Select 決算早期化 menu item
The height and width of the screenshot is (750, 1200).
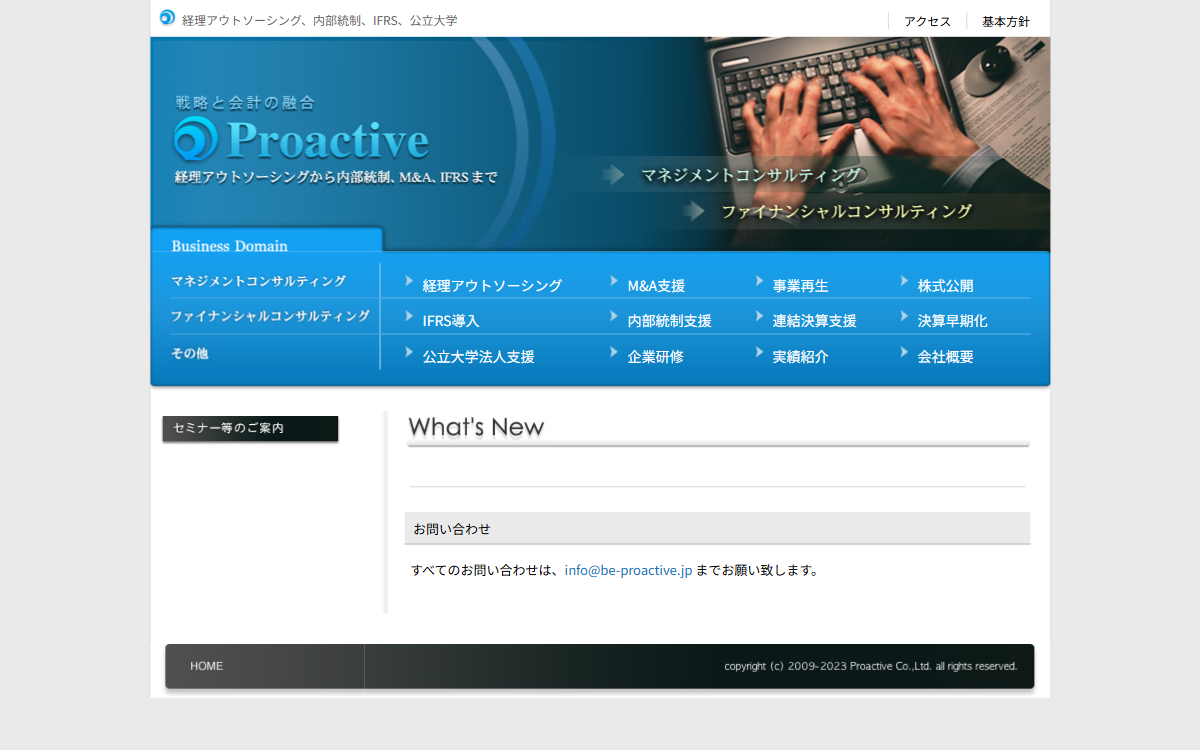pyautogui.click(x=952, y=321)
